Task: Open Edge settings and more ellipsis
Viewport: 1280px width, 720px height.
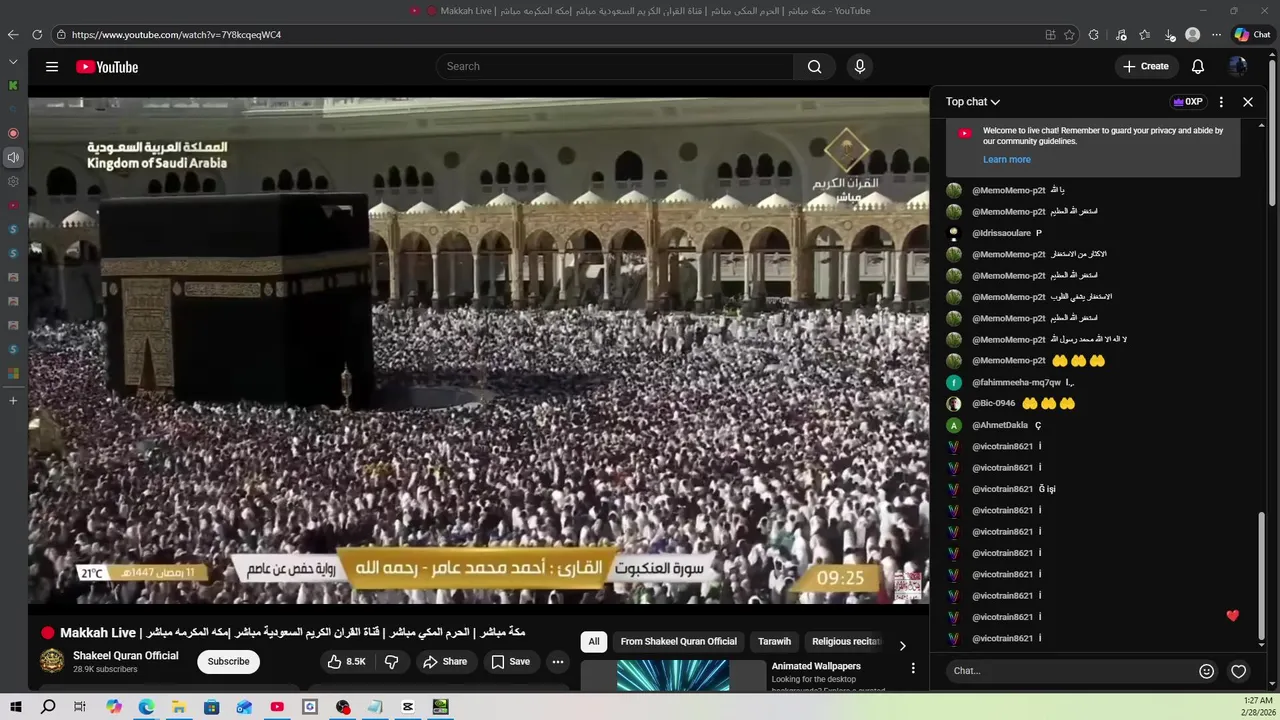Action: coord(1216,35)
